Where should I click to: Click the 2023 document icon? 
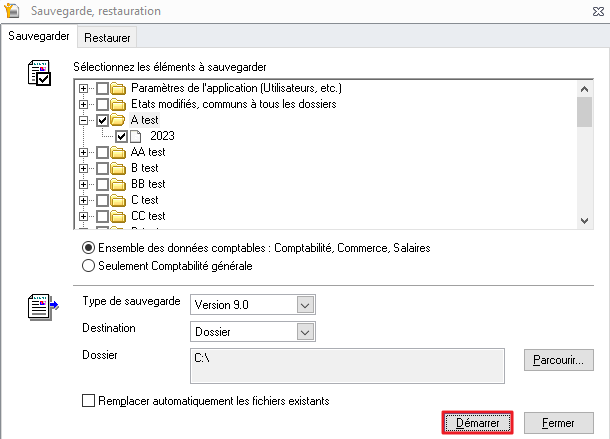tap(137, 136)
